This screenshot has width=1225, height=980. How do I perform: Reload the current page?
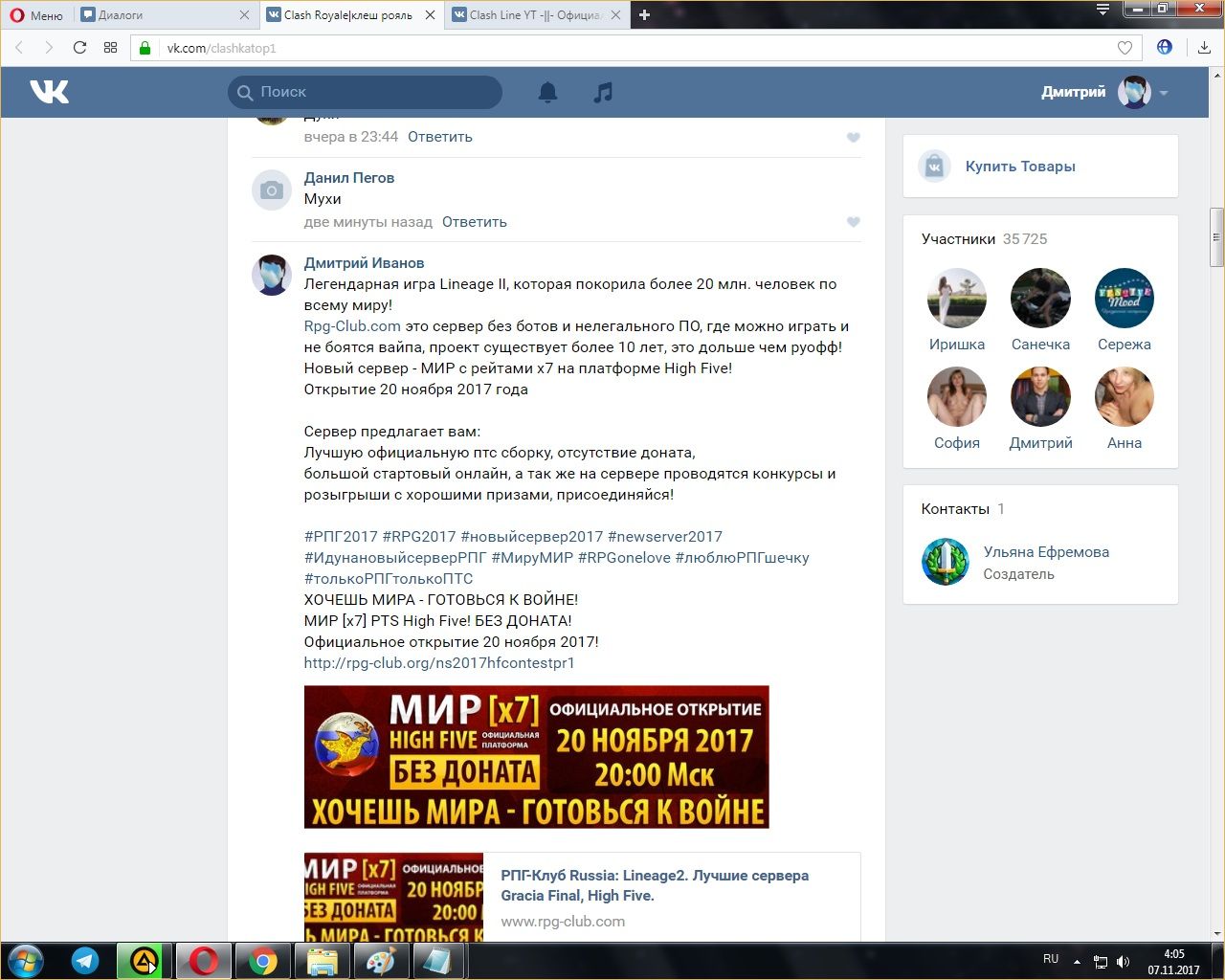(80, 48)
